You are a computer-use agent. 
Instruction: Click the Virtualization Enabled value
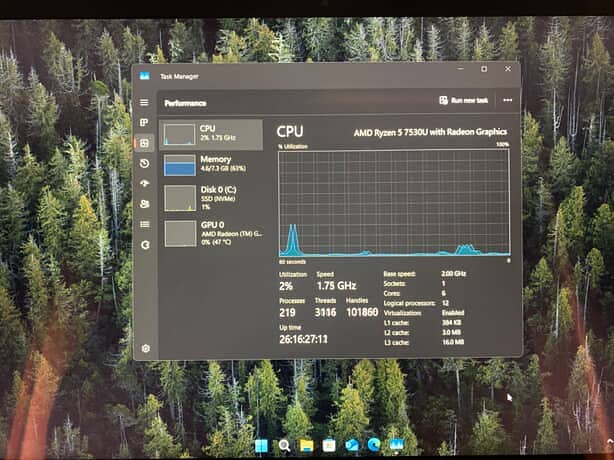453,313
